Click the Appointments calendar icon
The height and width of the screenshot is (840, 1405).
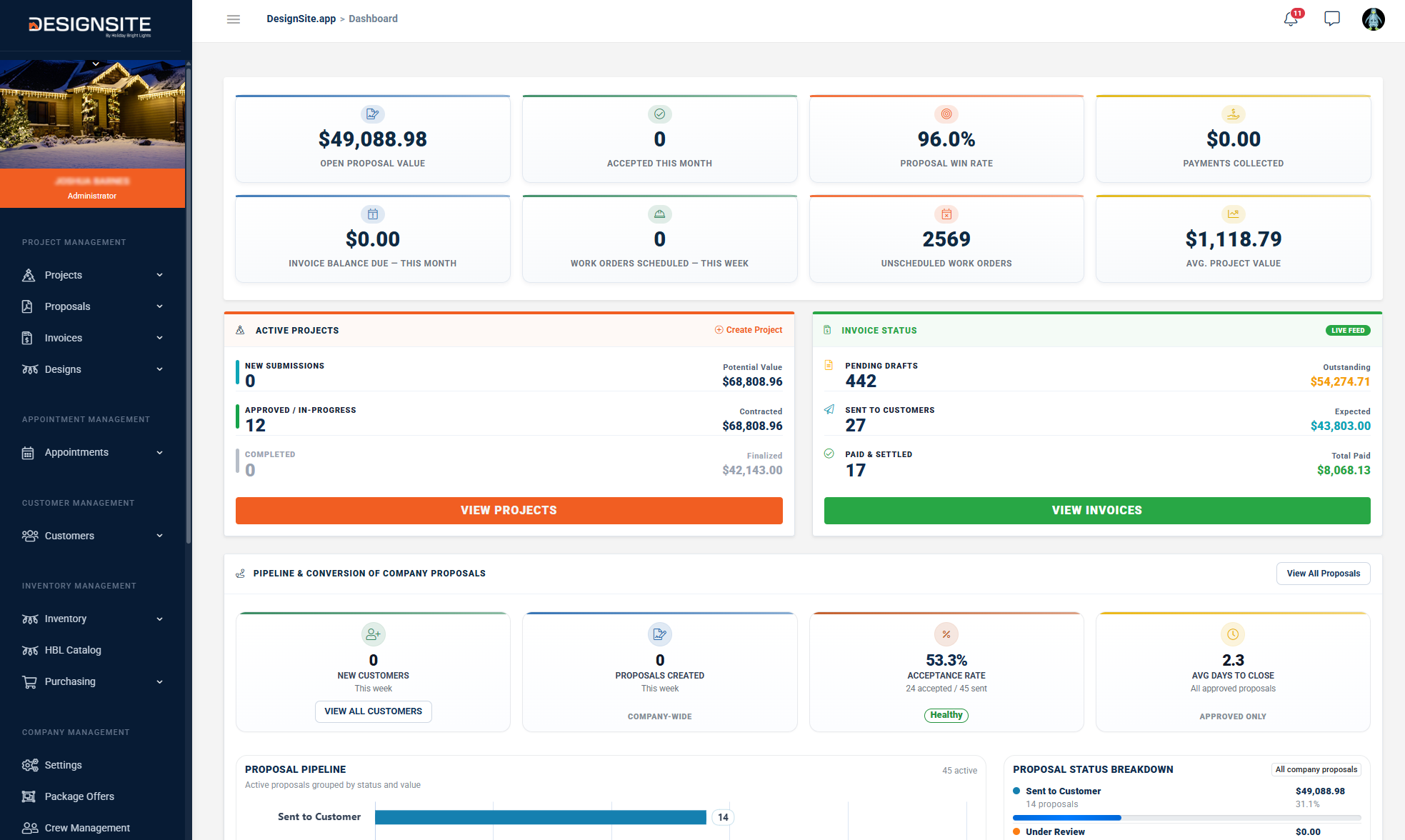(28, 453)
